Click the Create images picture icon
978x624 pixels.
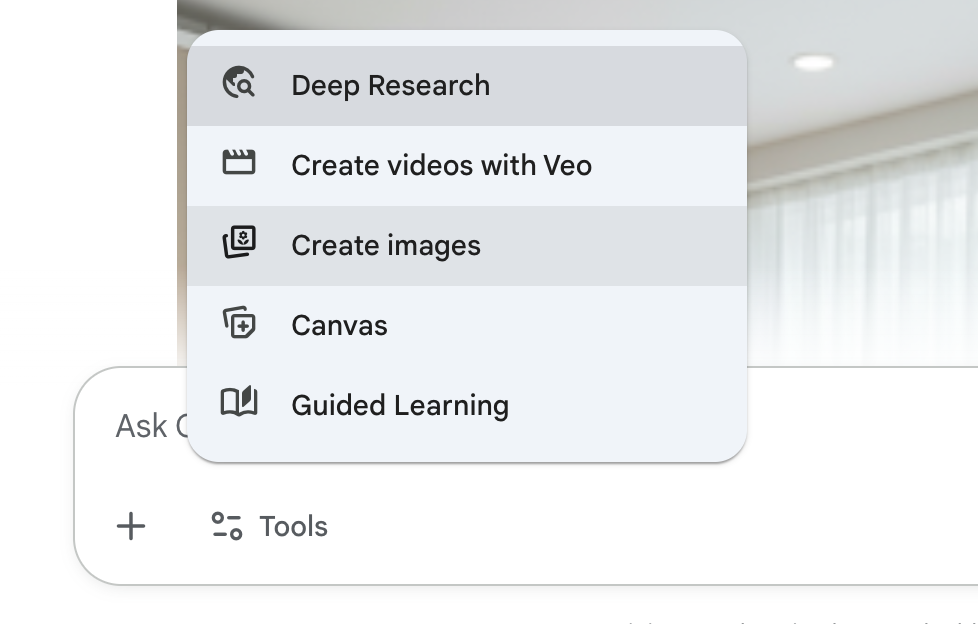tap(239, 243)
